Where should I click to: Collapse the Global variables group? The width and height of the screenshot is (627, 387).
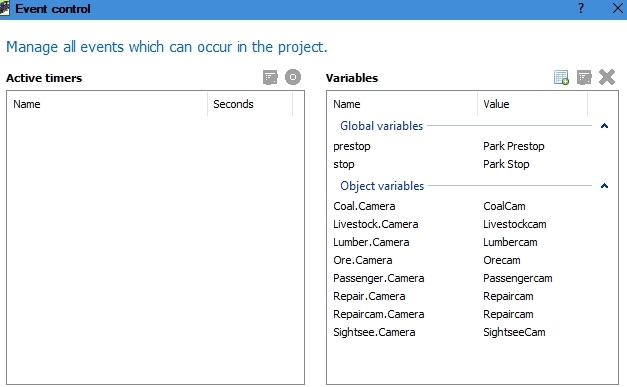tap(605, 126)
